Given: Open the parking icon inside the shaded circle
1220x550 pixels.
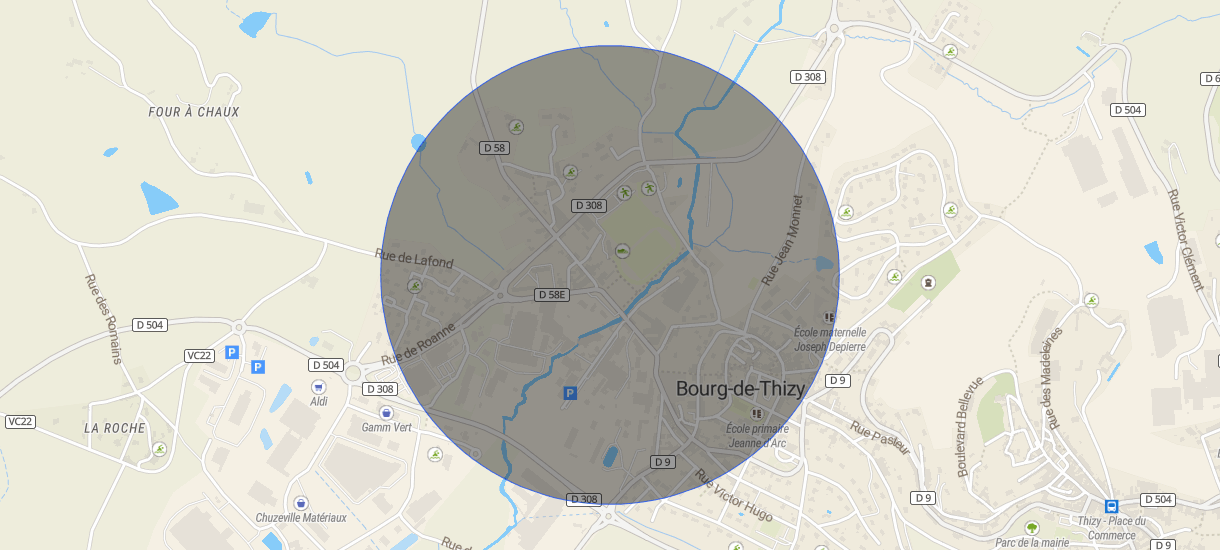Looking at the screenshot, I should click(570, 393).
